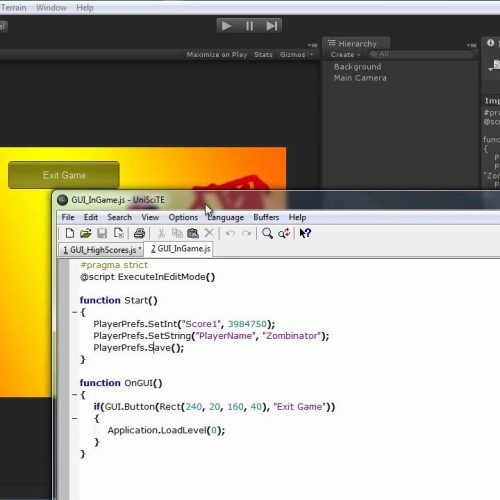
Task: Print the document with the printer icon
Action: coord(139,233)
